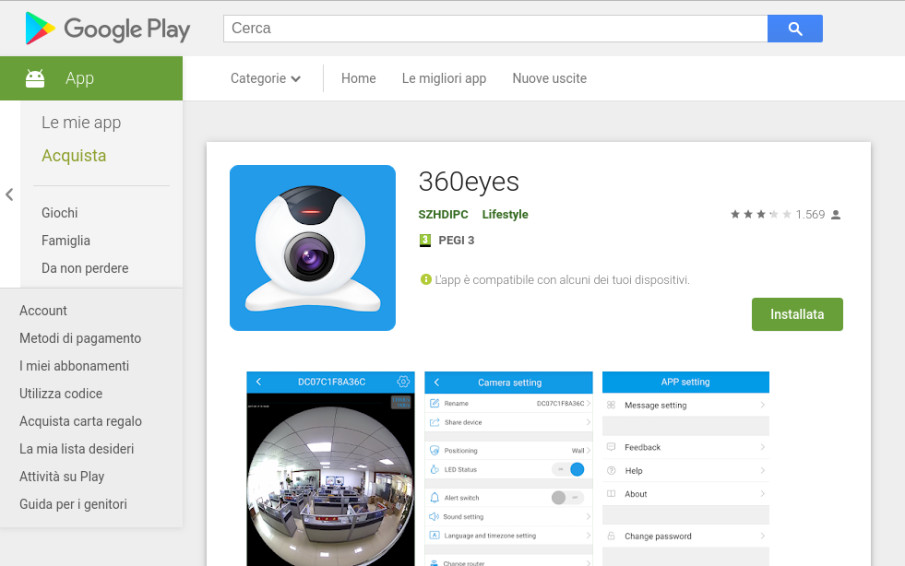Image resolution: width=905 pixels, height=566 pixels.
Task: Go to the Home tab
Action: [358, 78]
